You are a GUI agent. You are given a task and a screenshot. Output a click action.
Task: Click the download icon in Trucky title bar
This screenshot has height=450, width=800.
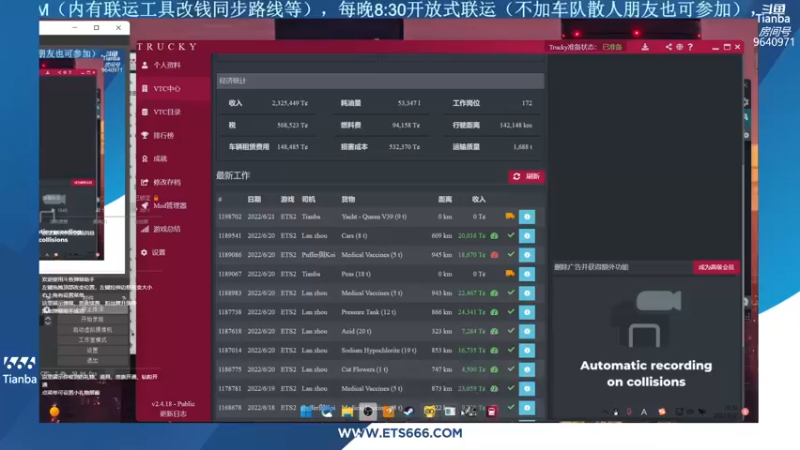coord(645,47)
